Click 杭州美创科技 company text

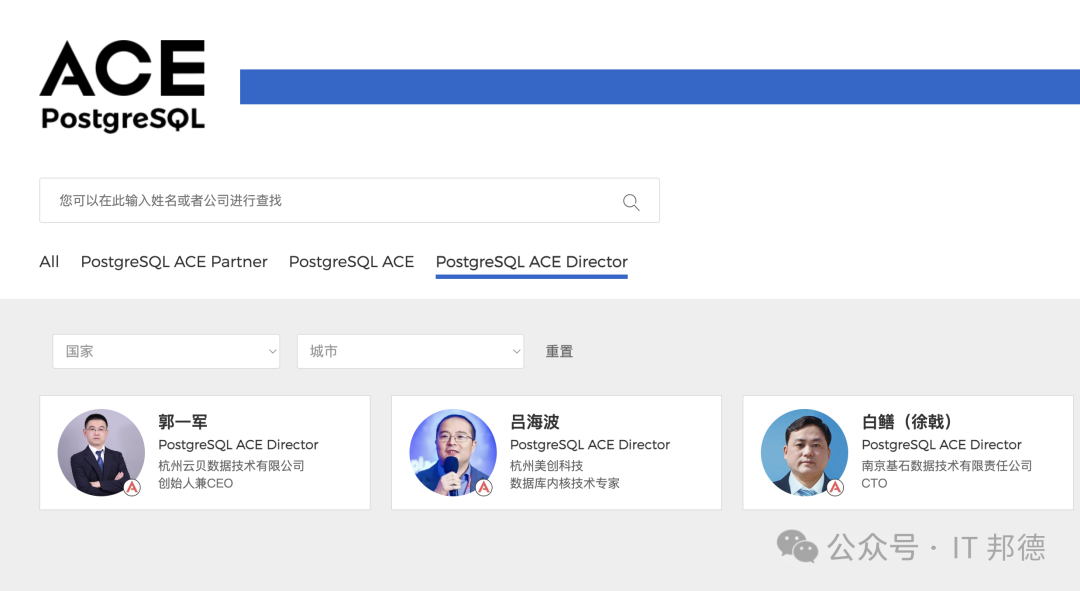[x=546, y=466]
